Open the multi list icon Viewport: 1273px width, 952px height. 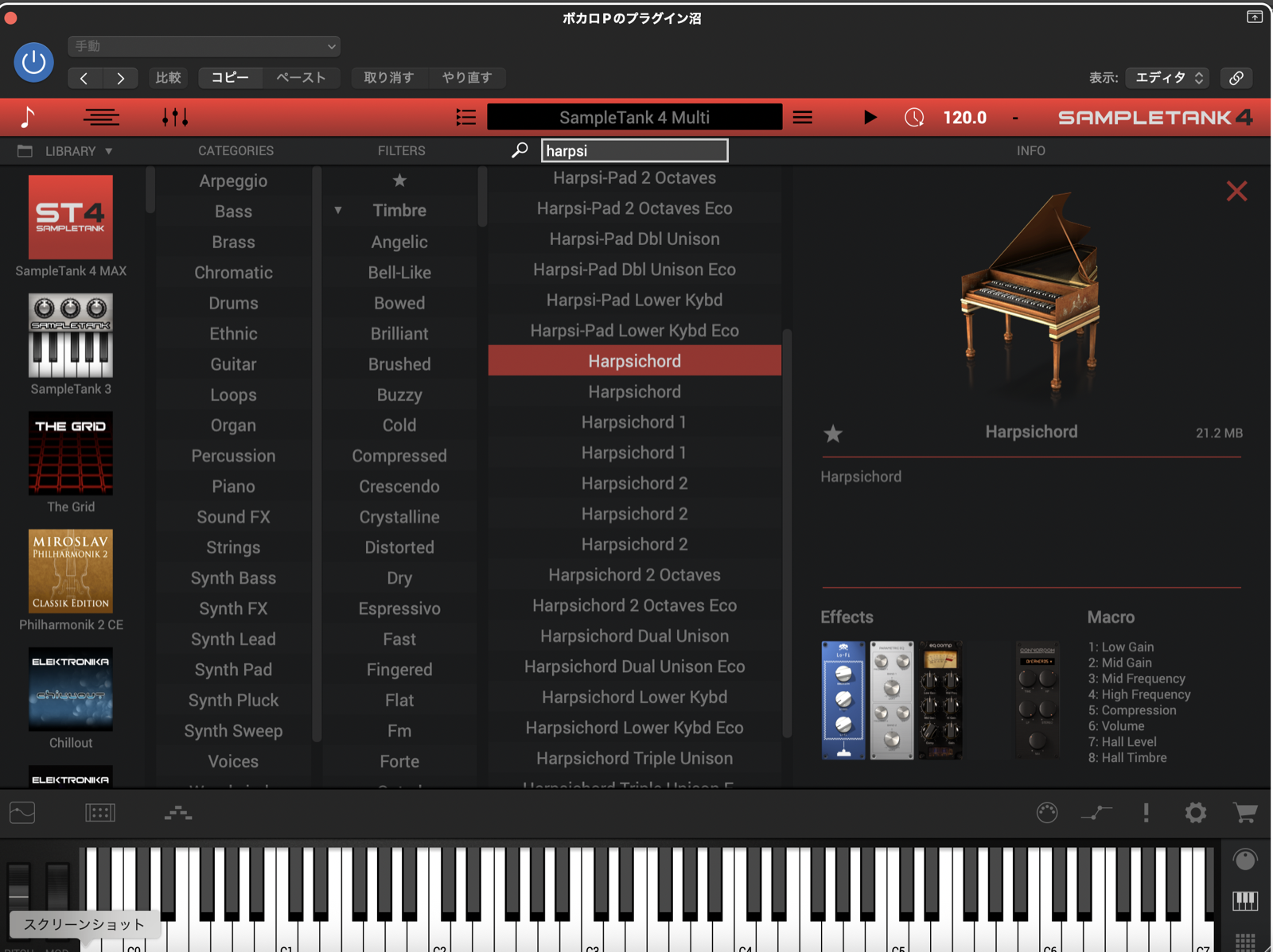(x=466, y=118)
